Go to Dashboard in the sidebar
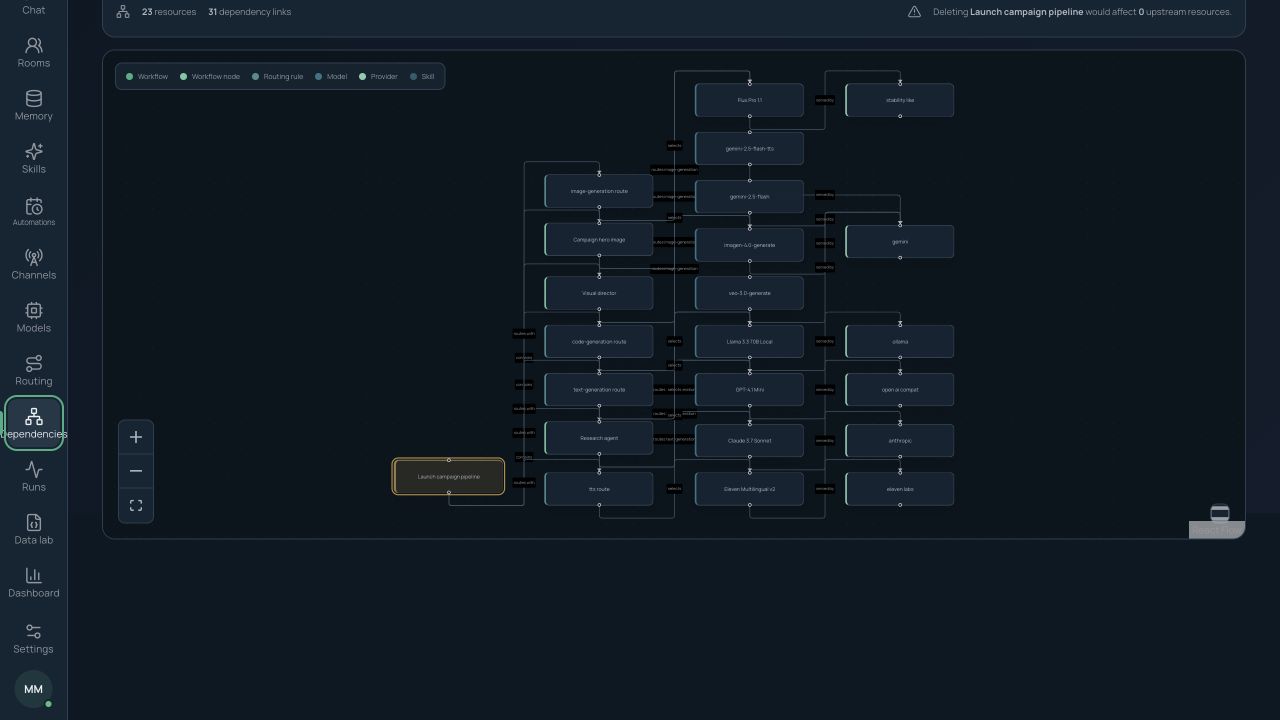This screenshot has height=720, width=1280. [x=33, y=582]
